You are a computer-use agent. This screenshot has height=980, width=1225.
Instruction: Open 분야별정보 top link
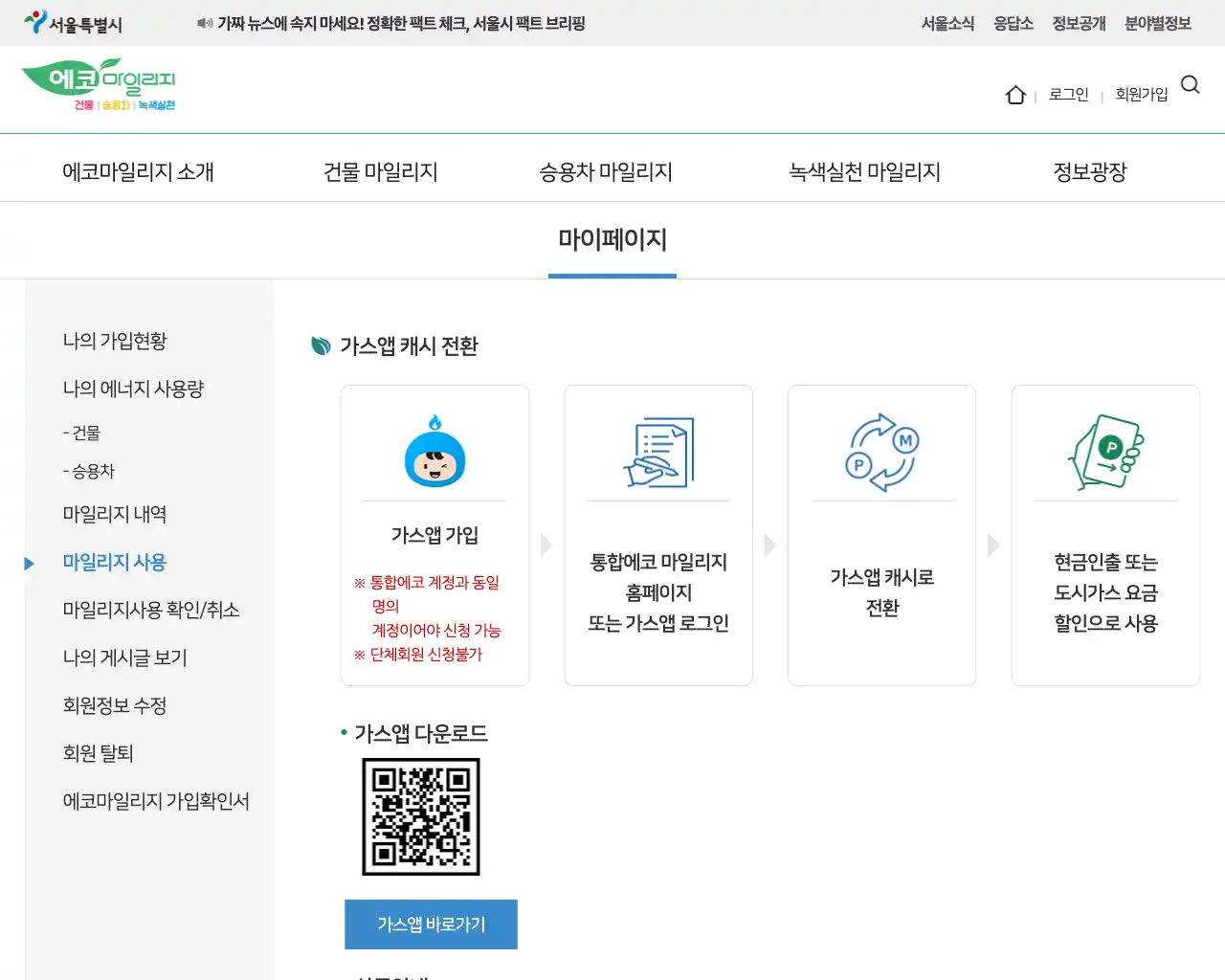point(1158,23)
